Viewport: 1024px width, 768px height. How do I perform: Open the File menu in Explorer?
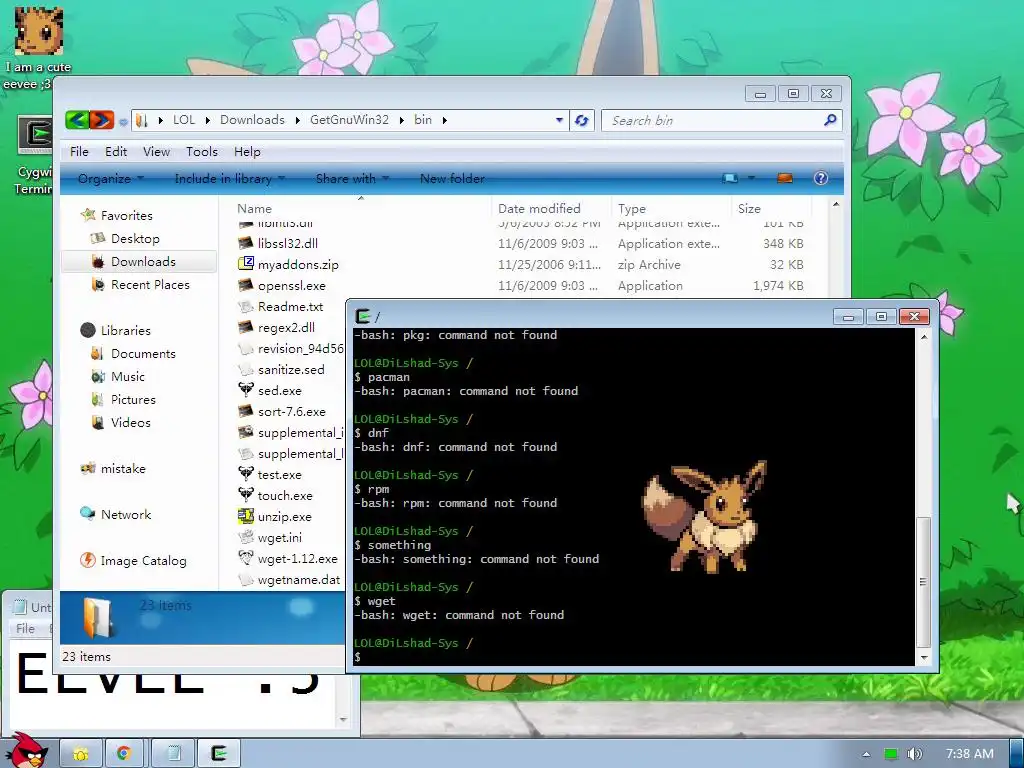(x=79, y=152)
